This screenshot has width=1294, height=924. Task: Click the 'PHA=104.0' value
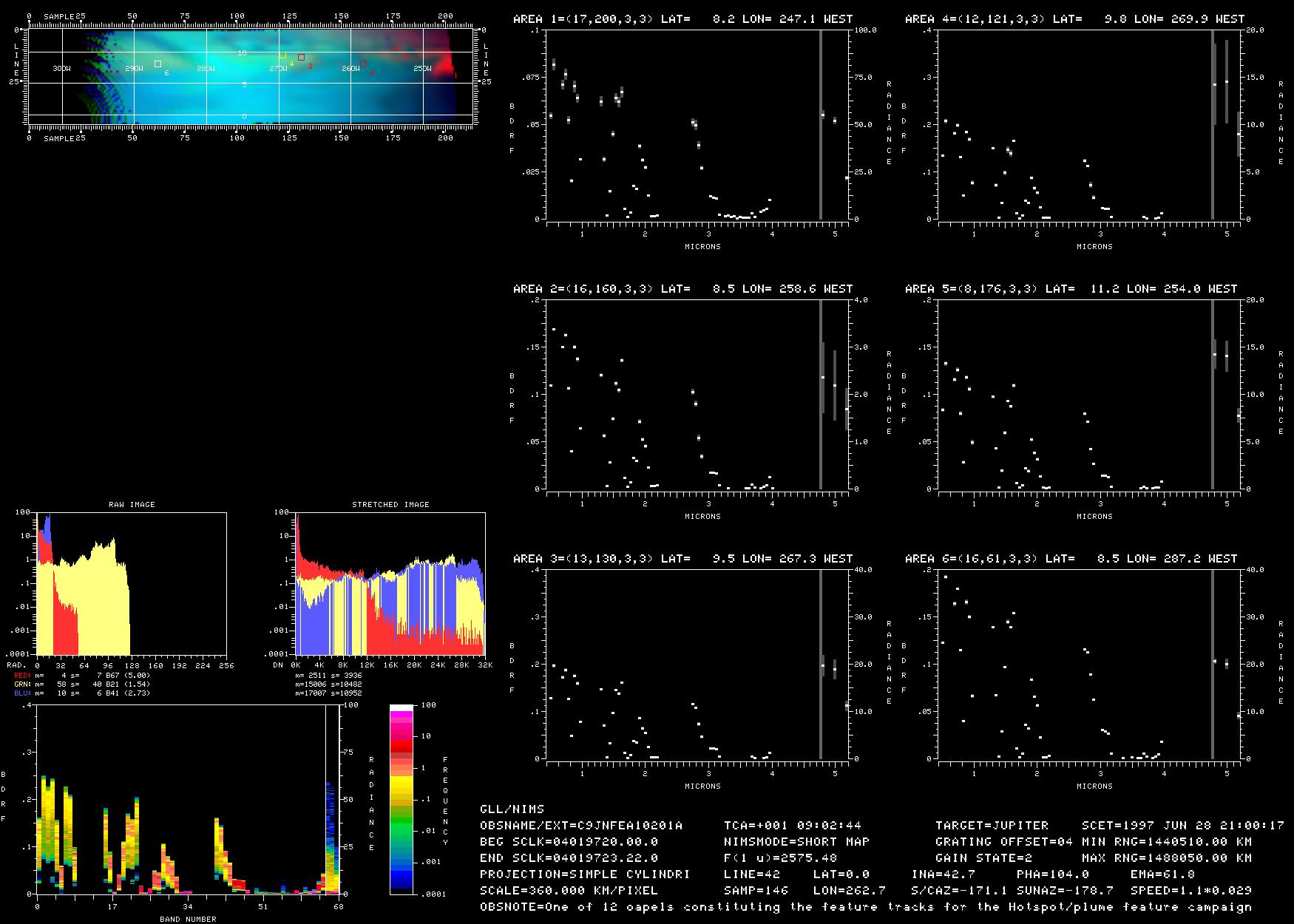tap(1052, 874)
